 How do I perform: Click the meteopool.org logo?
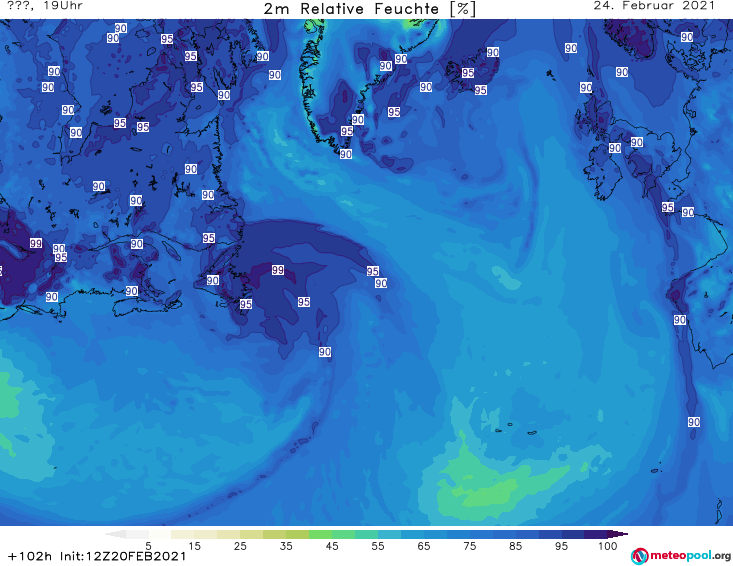681,556
